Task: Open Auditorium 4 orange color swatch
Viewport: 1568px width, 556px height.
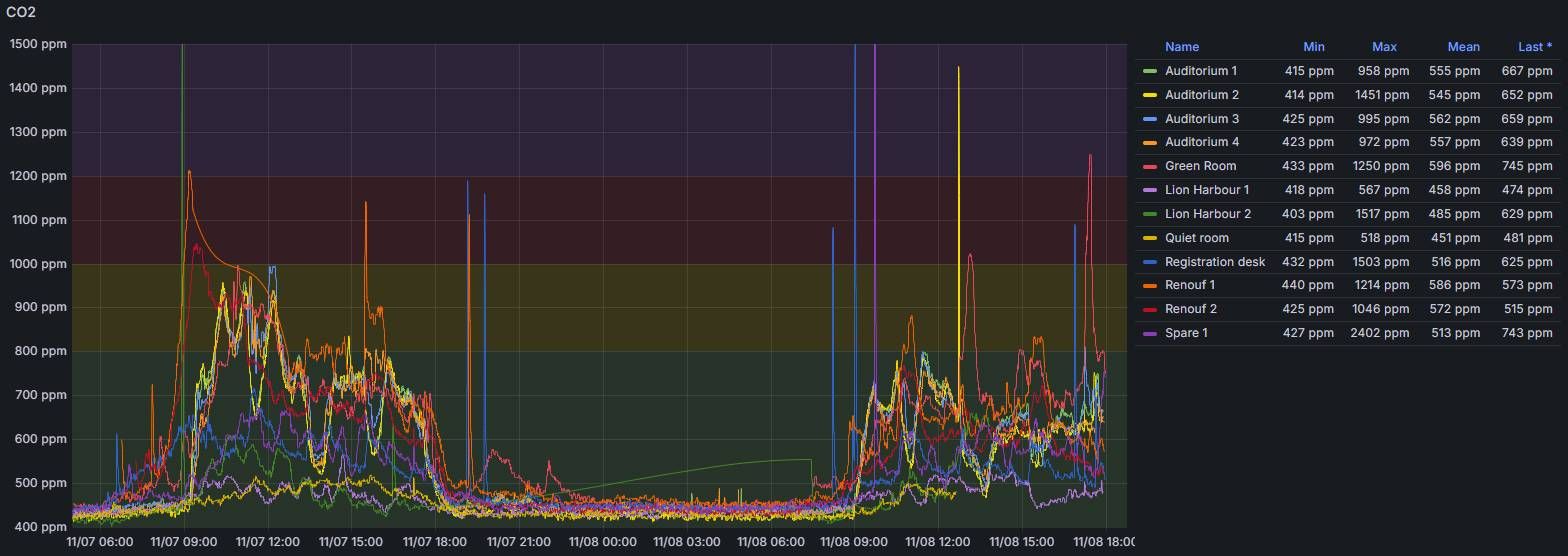Action: 1150,142
